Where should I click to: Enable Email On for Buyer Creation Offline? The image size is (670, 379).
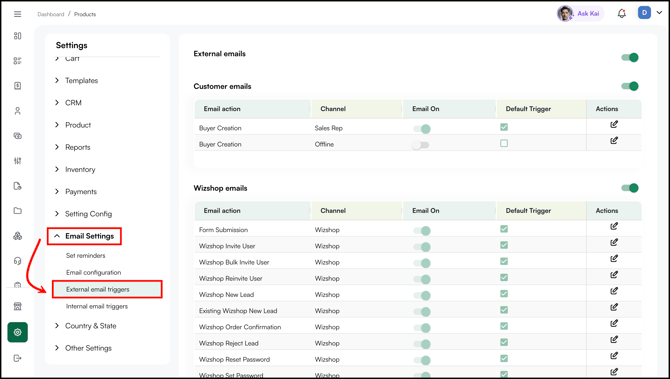click(x=420, y=145)
